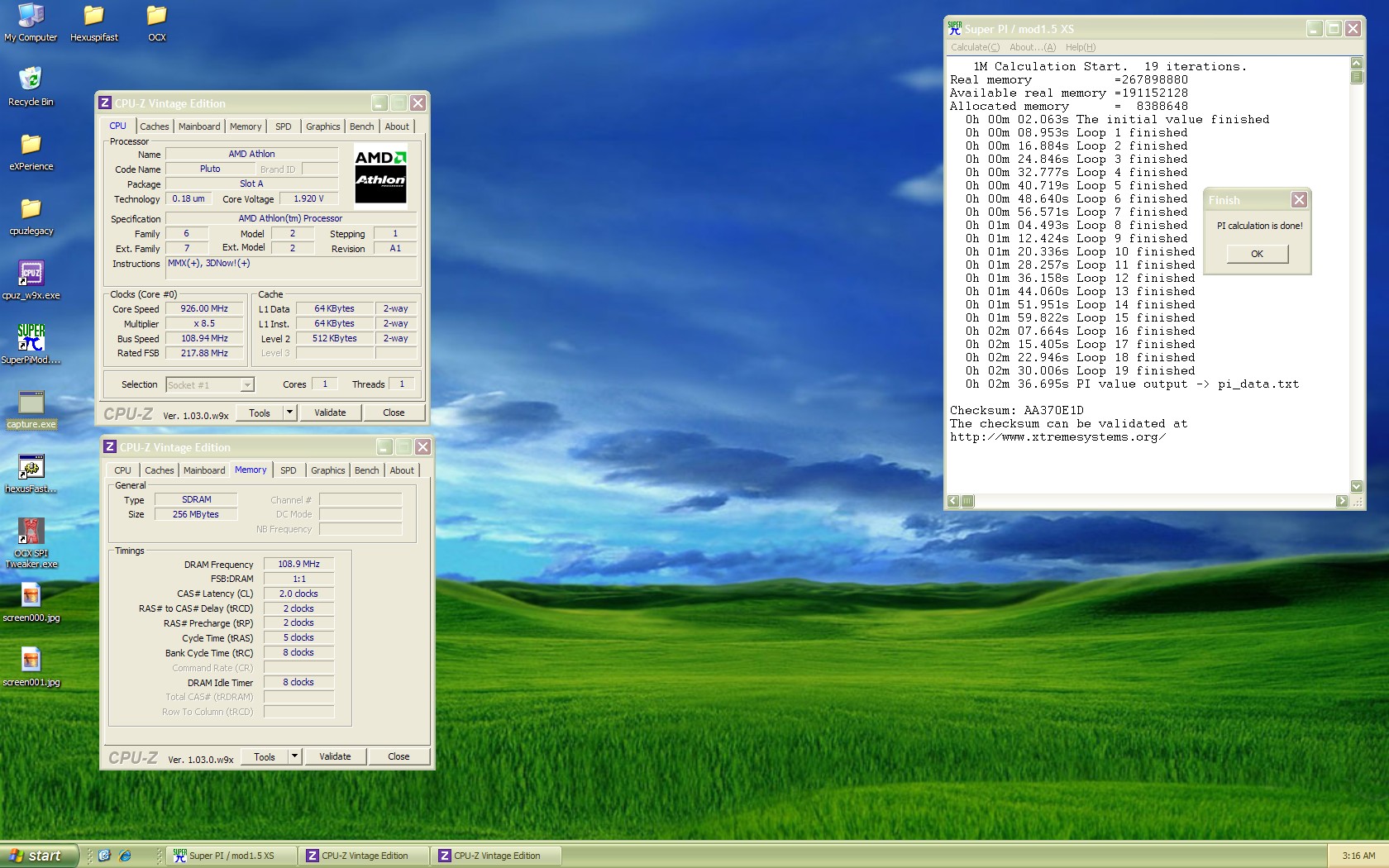Screen dimensions: 1389x868
Task: Open Caches tab in top CPU-Z window
Action: (x=154, y=126)
